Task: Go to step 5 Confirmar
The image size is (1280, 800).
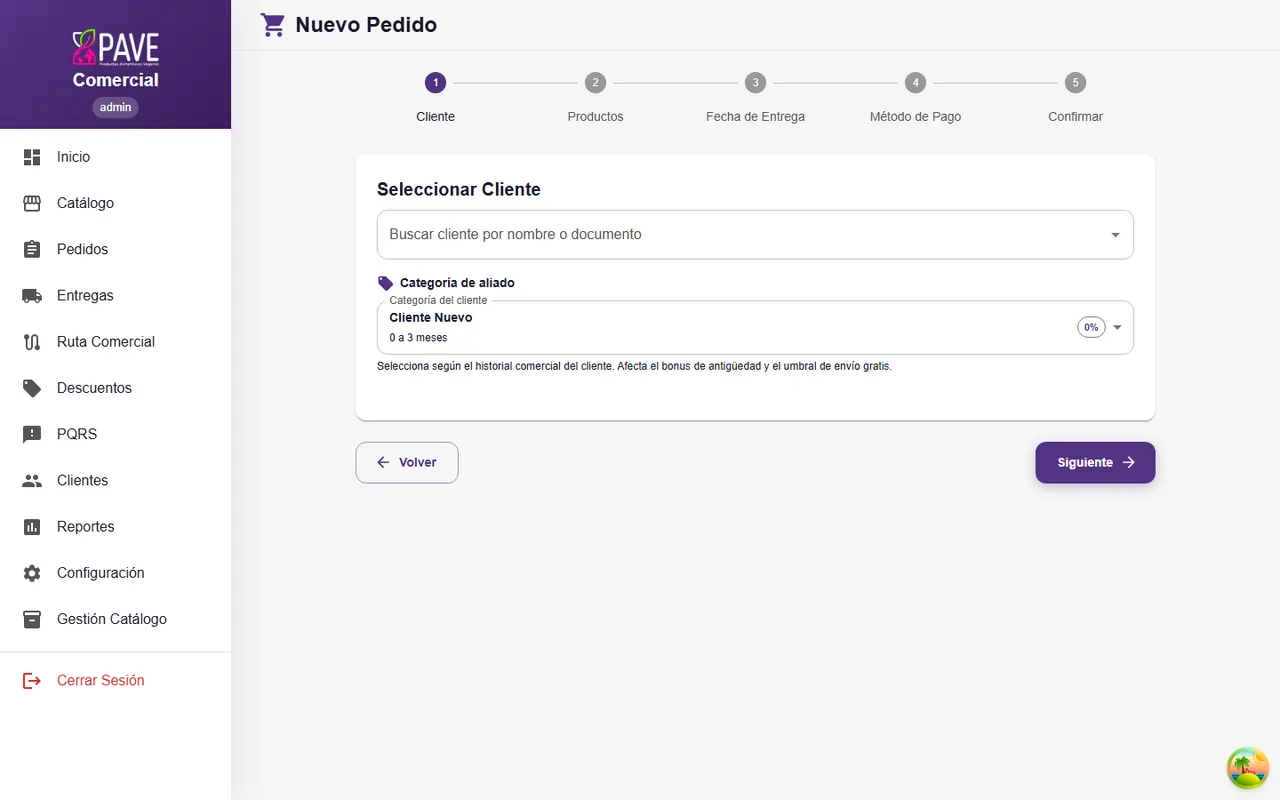Action: click(x=1075, y=98)
